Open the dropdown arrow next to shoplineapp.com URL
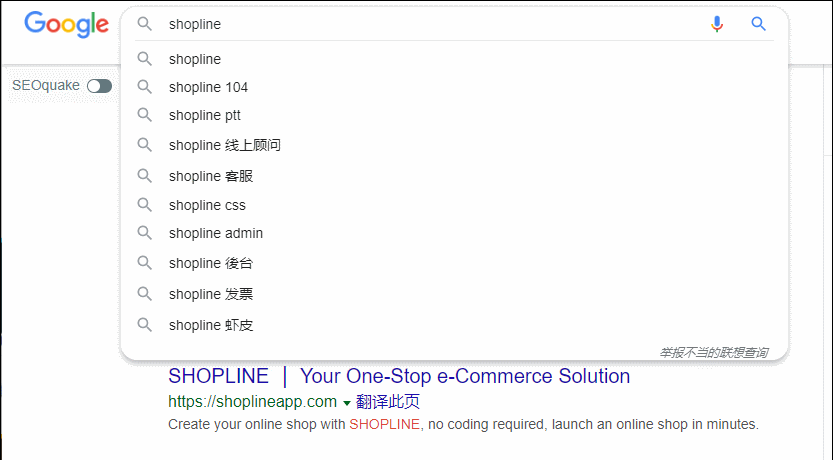This screenshot has width=833, height=460. 347,403
